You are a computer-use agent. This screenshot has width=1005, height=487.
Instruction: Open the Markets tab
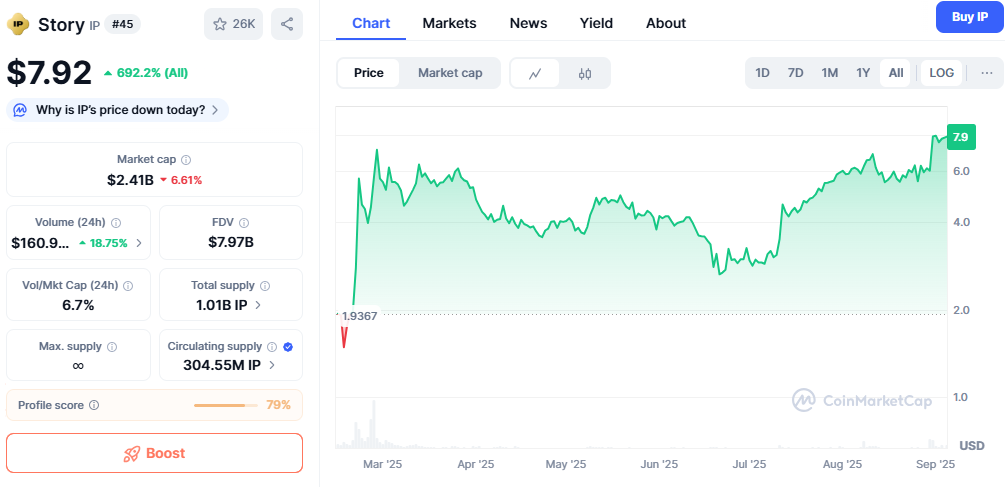click(x=449, y=23)
